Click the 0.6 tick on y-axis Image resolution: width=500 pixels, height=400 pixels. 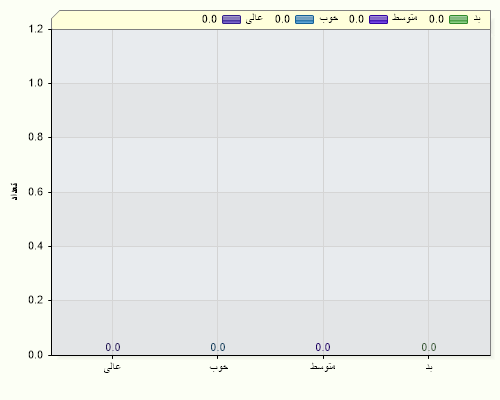pyautogui.click(x=36, y=192)
